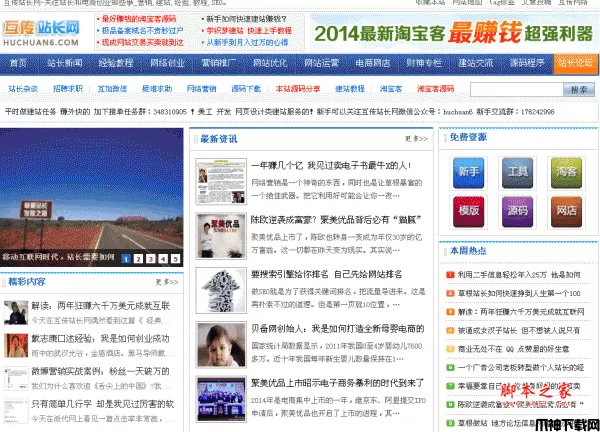Open 站长新闻 in the main navigation
The image size is (600, 432).
click(x=65, y=63)
